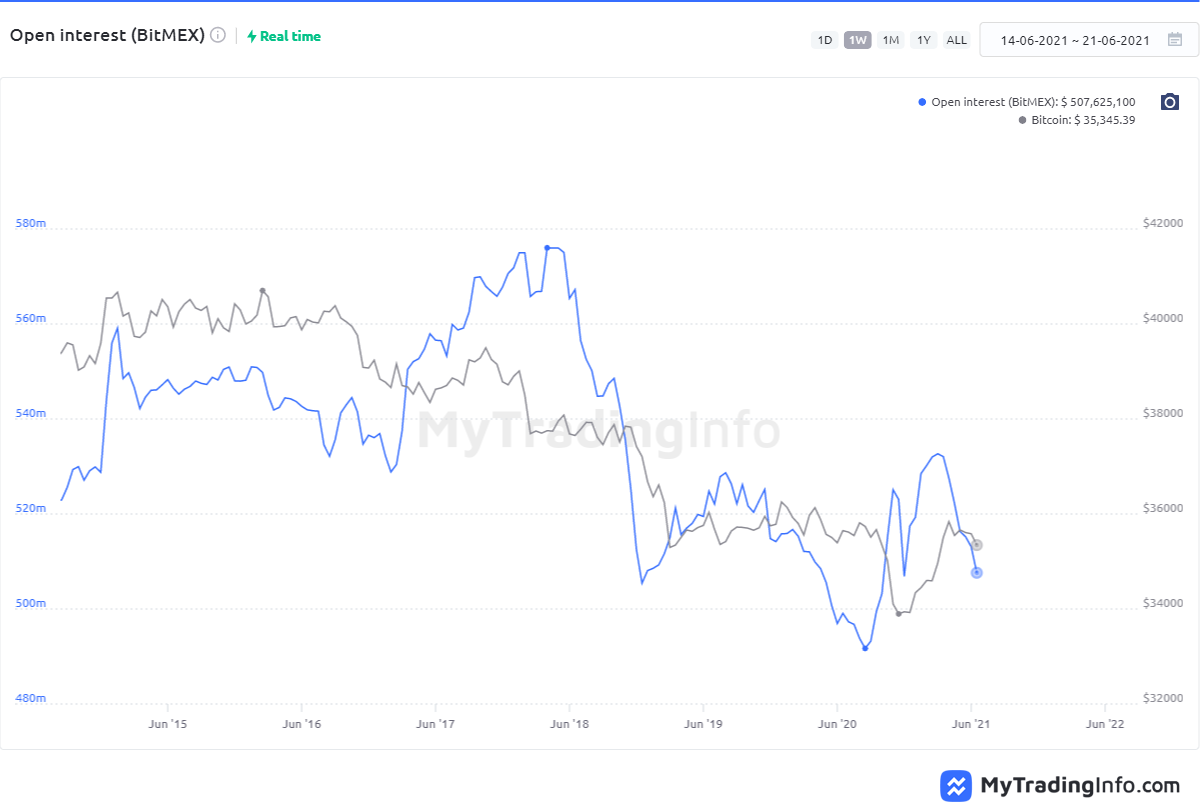The width and height of the screenshot is (1200, 810).
Task: Click the blue Open interest legend dot
Action: coord(922,102)
